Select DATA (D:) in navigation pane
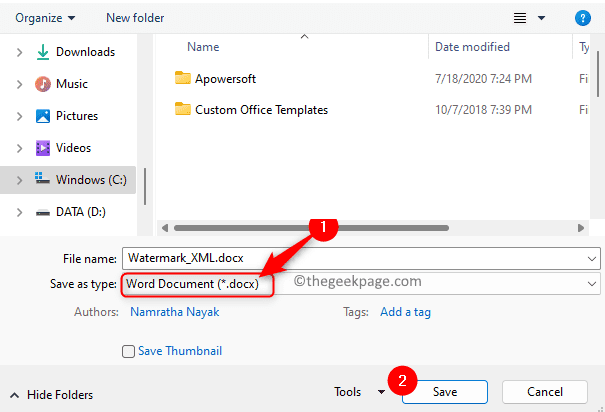 pos(81,212)
